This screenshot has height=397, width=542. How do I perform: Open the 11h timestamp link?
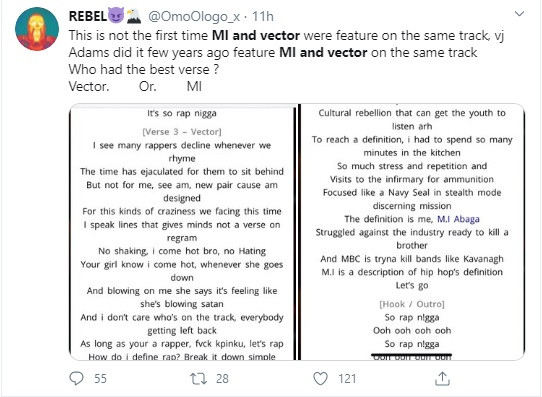point(263,16)
